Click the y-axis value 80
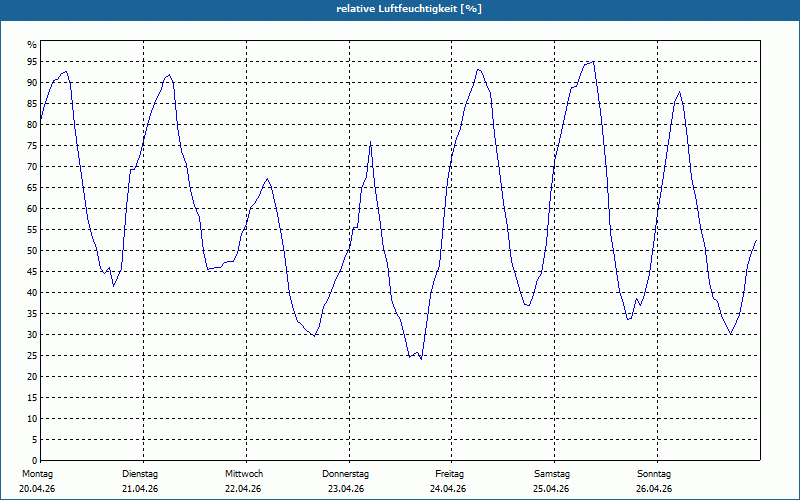800x500 pixels. pyautogui.click(x=32, y=124)
